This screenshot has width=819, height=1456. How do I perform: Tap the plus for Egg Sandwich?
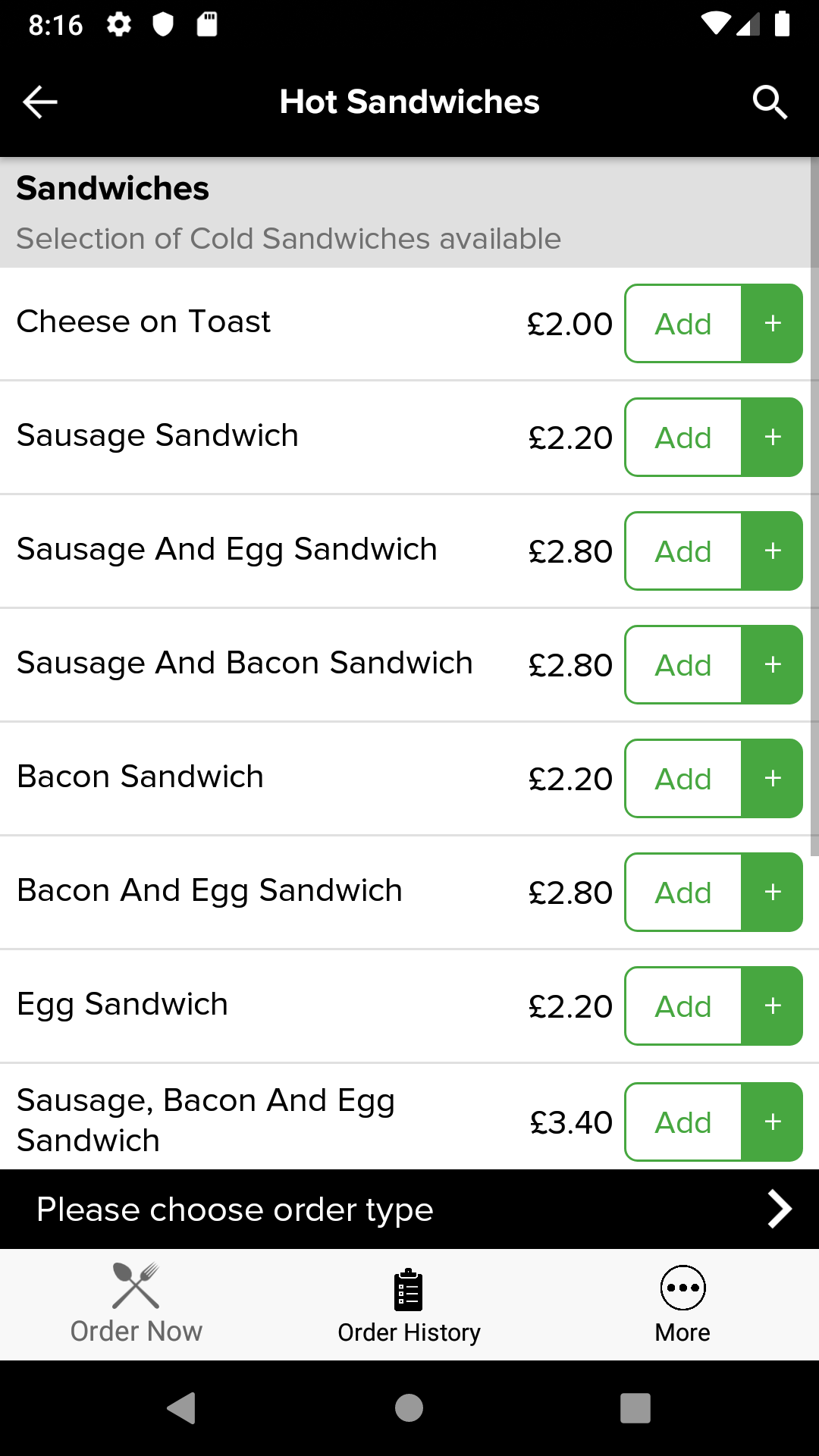coord(772,1006)
